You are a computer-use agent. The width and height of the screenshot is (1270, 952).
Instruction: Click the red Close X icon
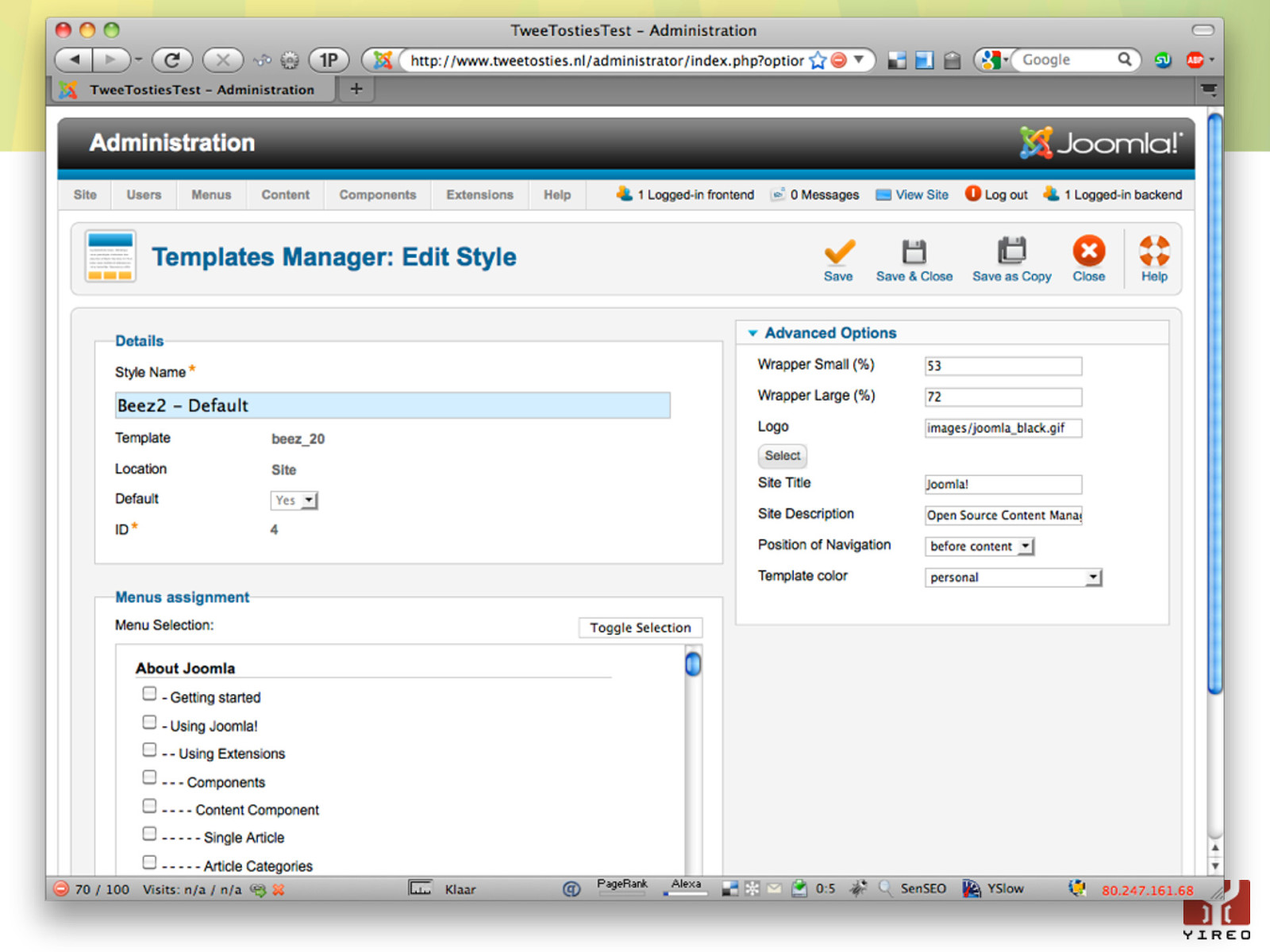[1089, 251]
